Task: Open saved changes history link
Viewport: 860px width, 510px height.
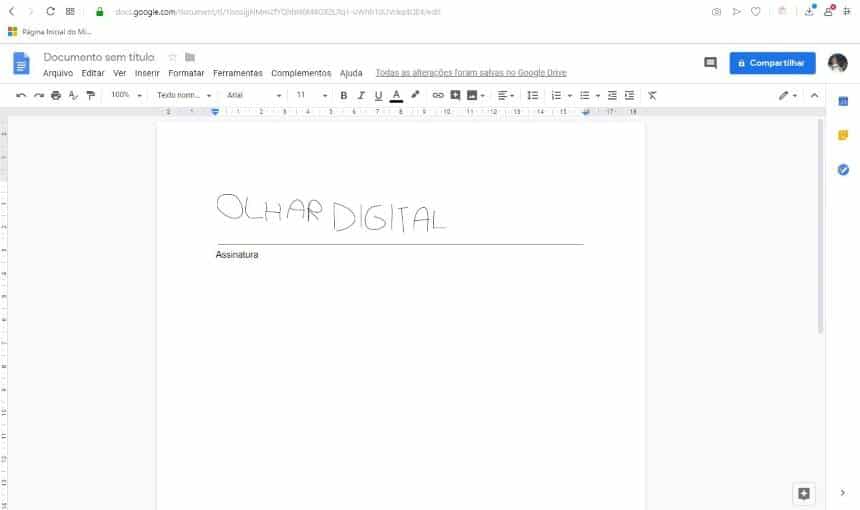Action: [471, 73]
